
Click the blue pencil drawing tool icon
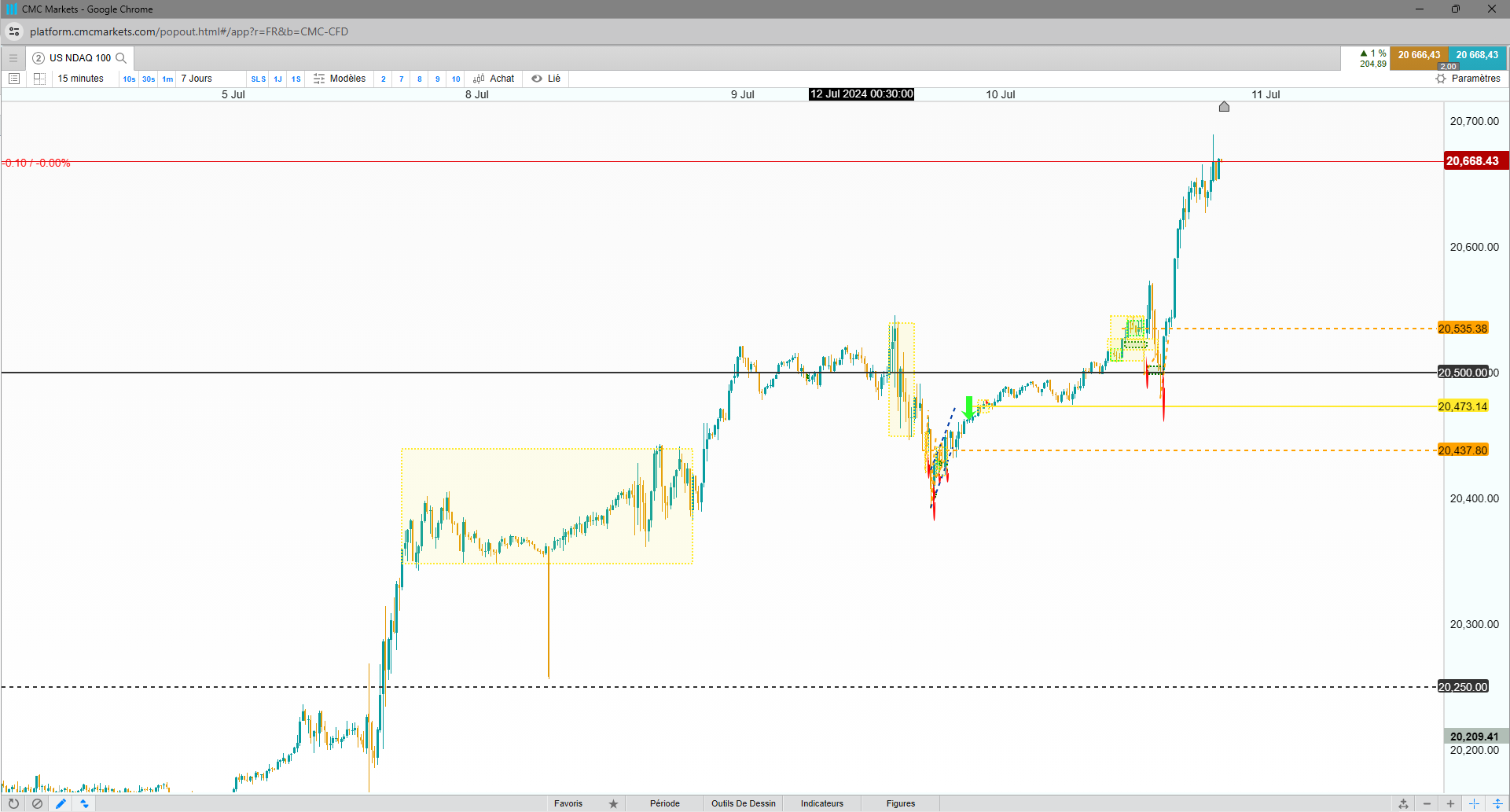tap(61, 803)
